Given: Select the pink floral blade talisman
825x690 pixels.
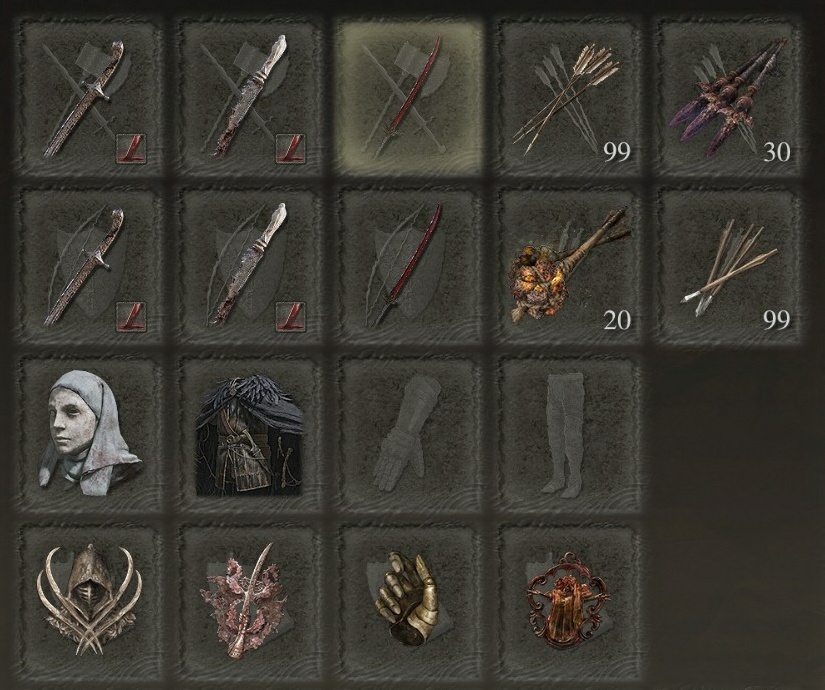Looking at the screenshot, I should 249,601.
